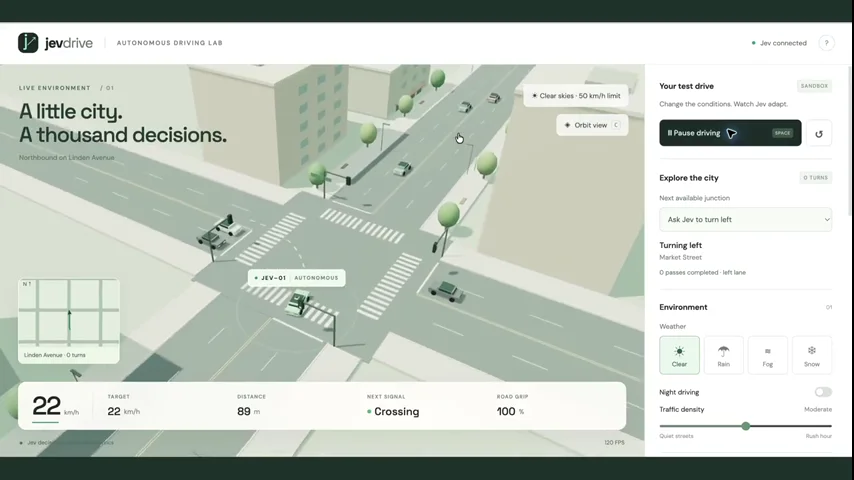
Task: Click the jevdrive logo icon
Action: pos(28,42)
